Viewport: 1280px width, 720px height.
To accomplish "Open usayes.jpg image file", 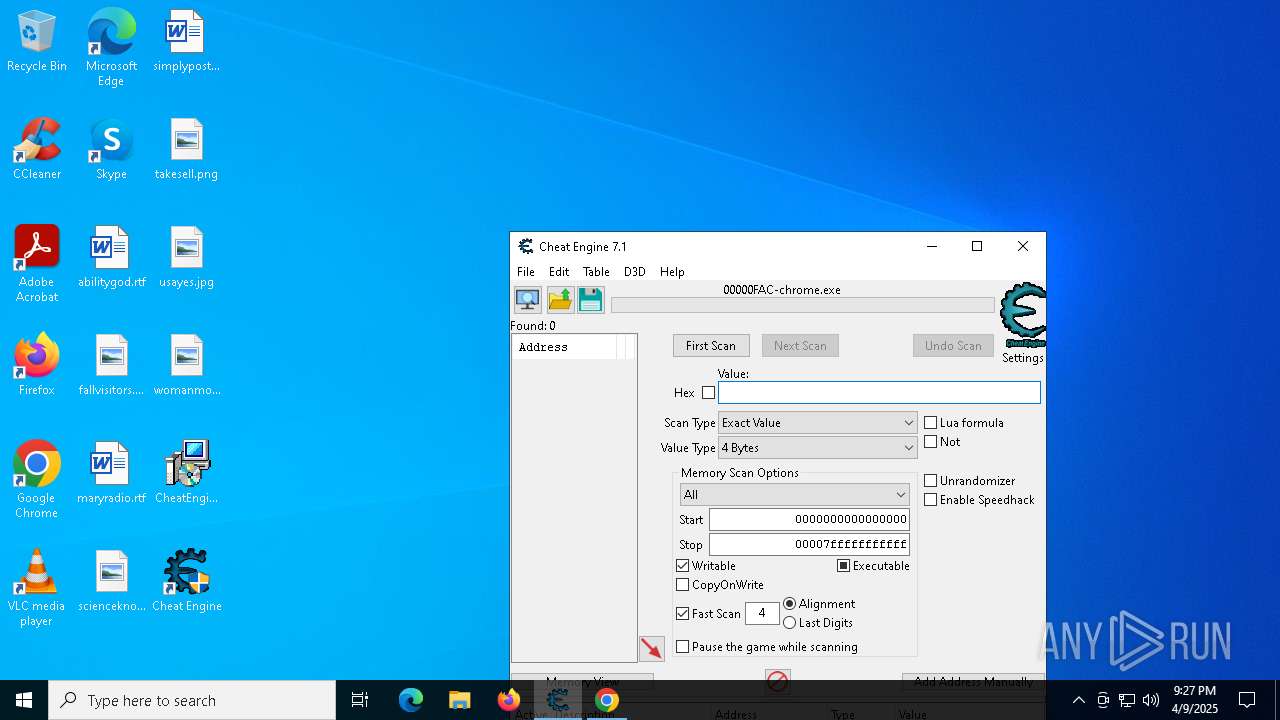I will click(x=186, y=257).
